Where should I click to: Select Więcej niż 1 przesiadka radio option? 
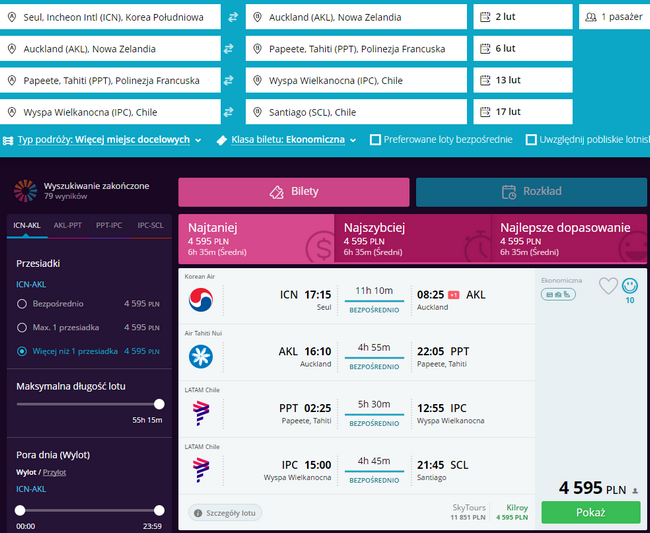point(22,351)
